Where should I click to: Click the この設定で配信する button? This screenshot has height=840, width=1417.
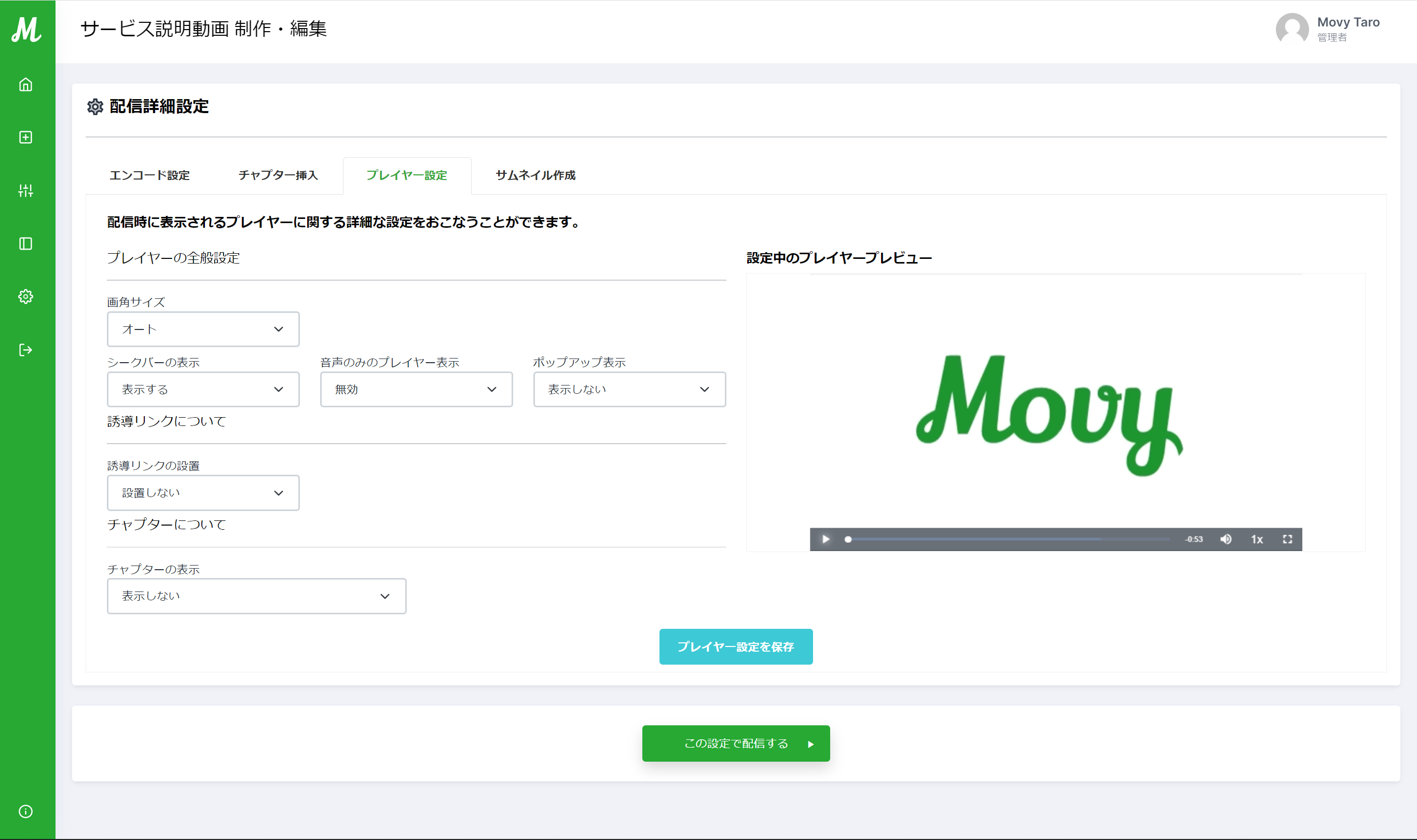tap(736, 743)
